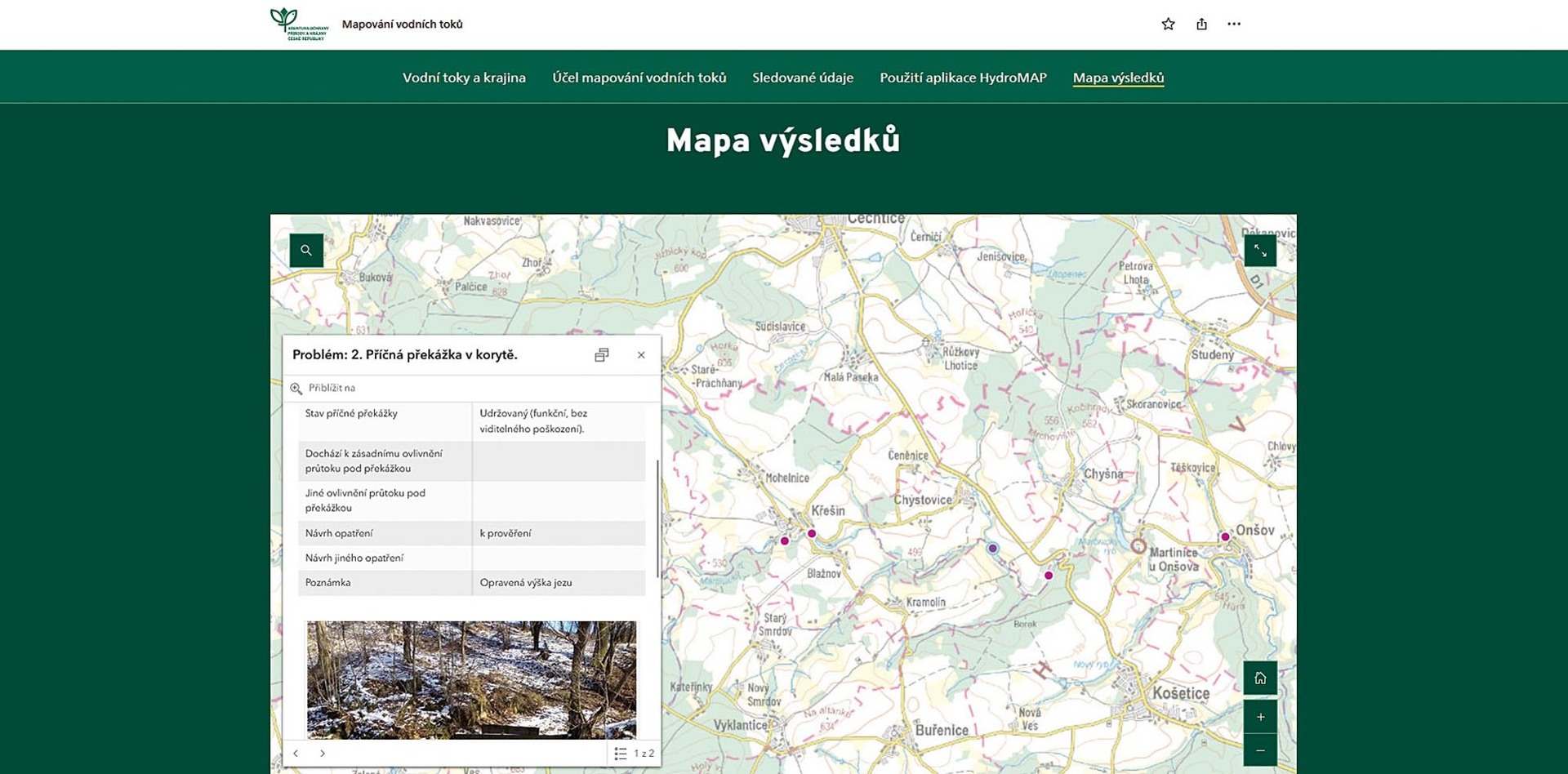Image resolution: width=1568 pixels, height=774 pixels.
Task: Open Použití aplikace HydroMAP section
Action: [x=963, y=78]
